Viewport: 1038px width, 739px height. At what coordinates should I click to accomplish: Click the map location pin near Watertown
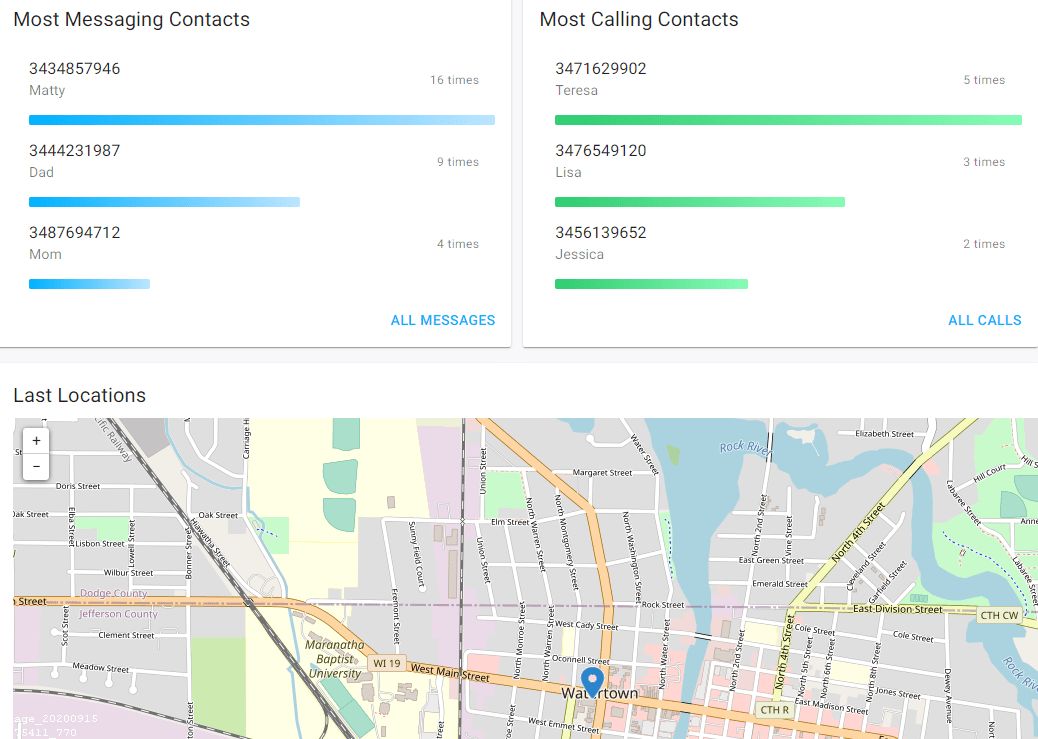click(593, 680)
